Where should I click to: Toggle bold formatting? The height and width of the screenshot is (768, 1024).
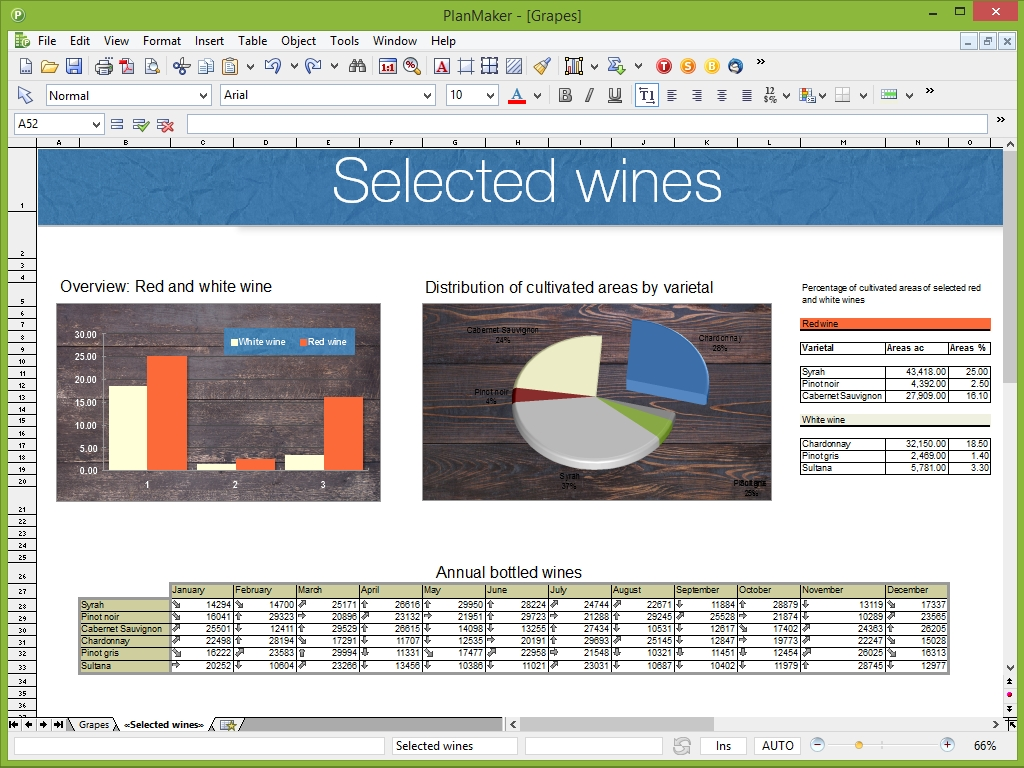pyautogui.click(x=566, y=95)
